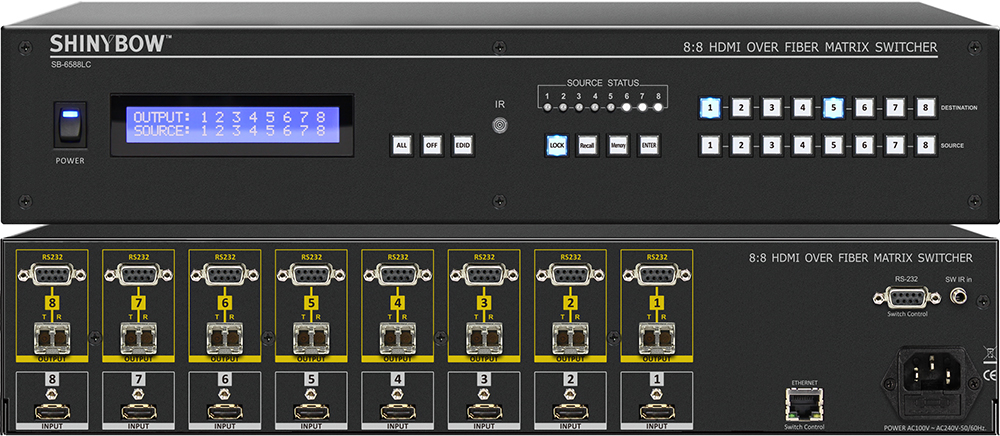
Task: Click HDMI INPUT port 5
Action: [311, 411]
